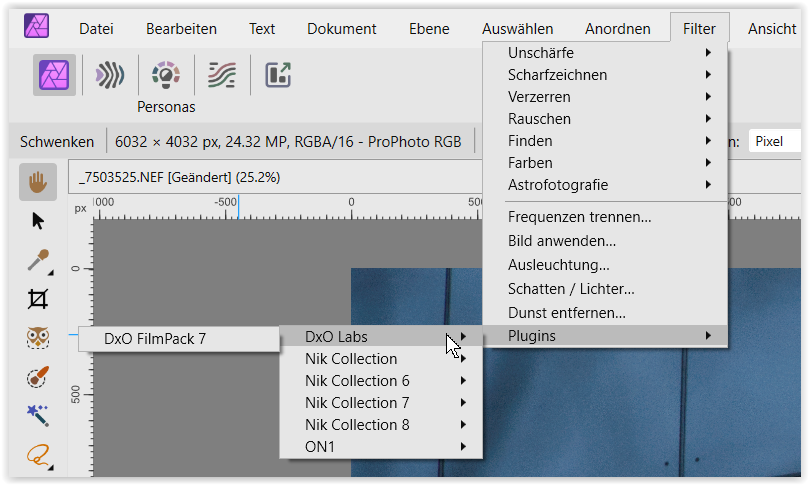This screenshot has width=809, height=485.
Task: Expand the Nik Collection 7 submenu
Action: (381, 402)
